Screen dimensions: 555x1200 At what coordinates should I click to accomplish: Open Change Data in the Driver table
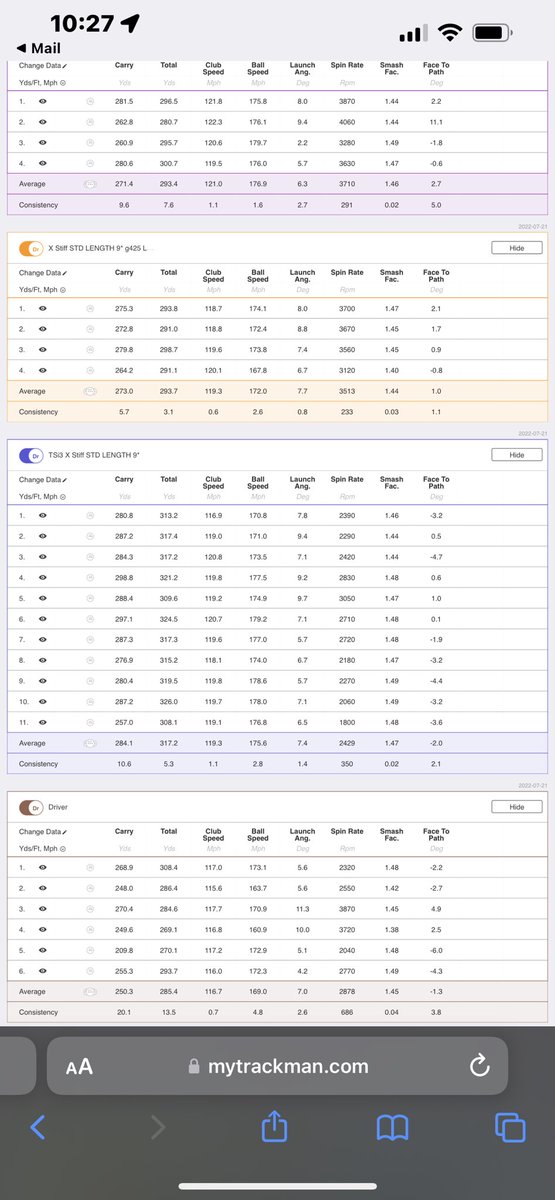(43, 832)
